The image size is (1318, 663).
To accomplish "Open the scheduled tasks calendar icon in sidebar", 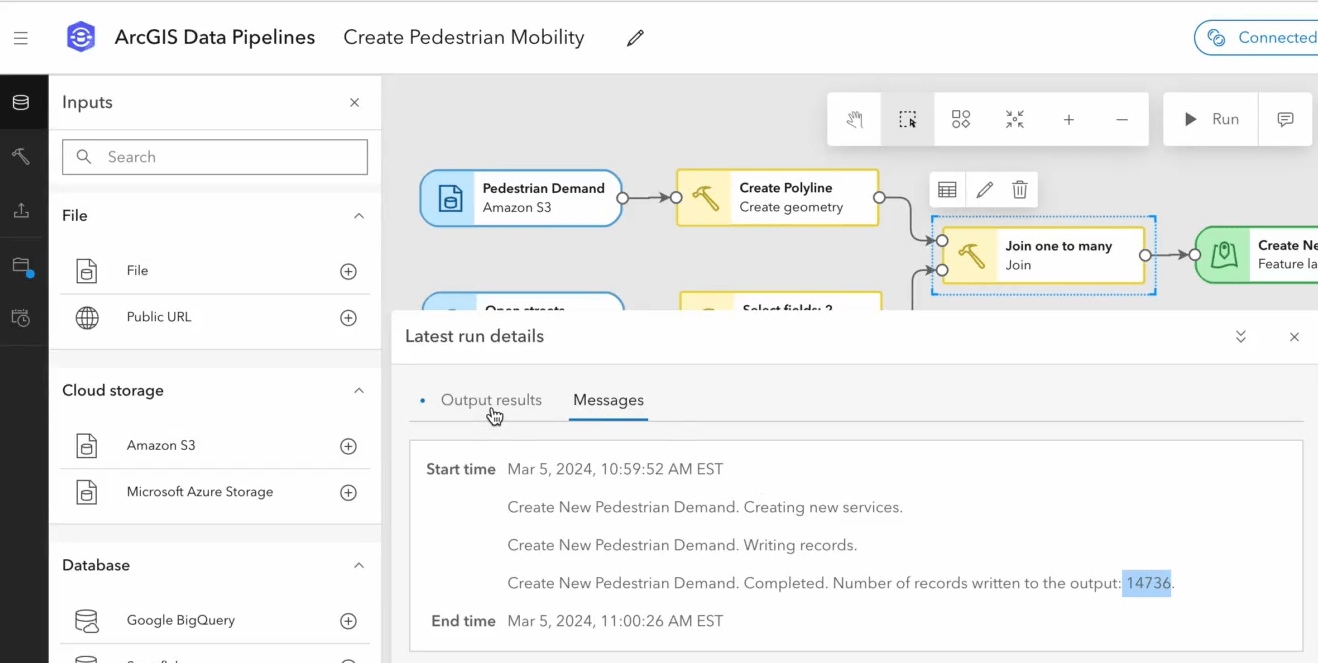I will [x=22, y=318].
